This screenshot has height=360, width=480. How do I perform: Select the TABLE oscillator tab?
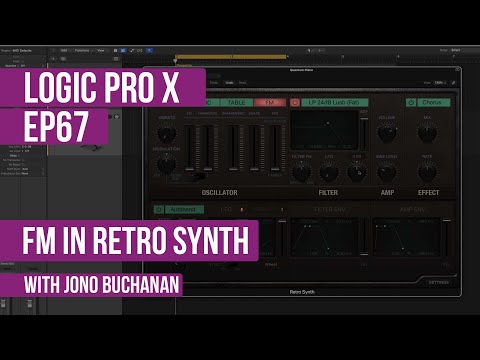pyautogui.click(x=236, y=102)
